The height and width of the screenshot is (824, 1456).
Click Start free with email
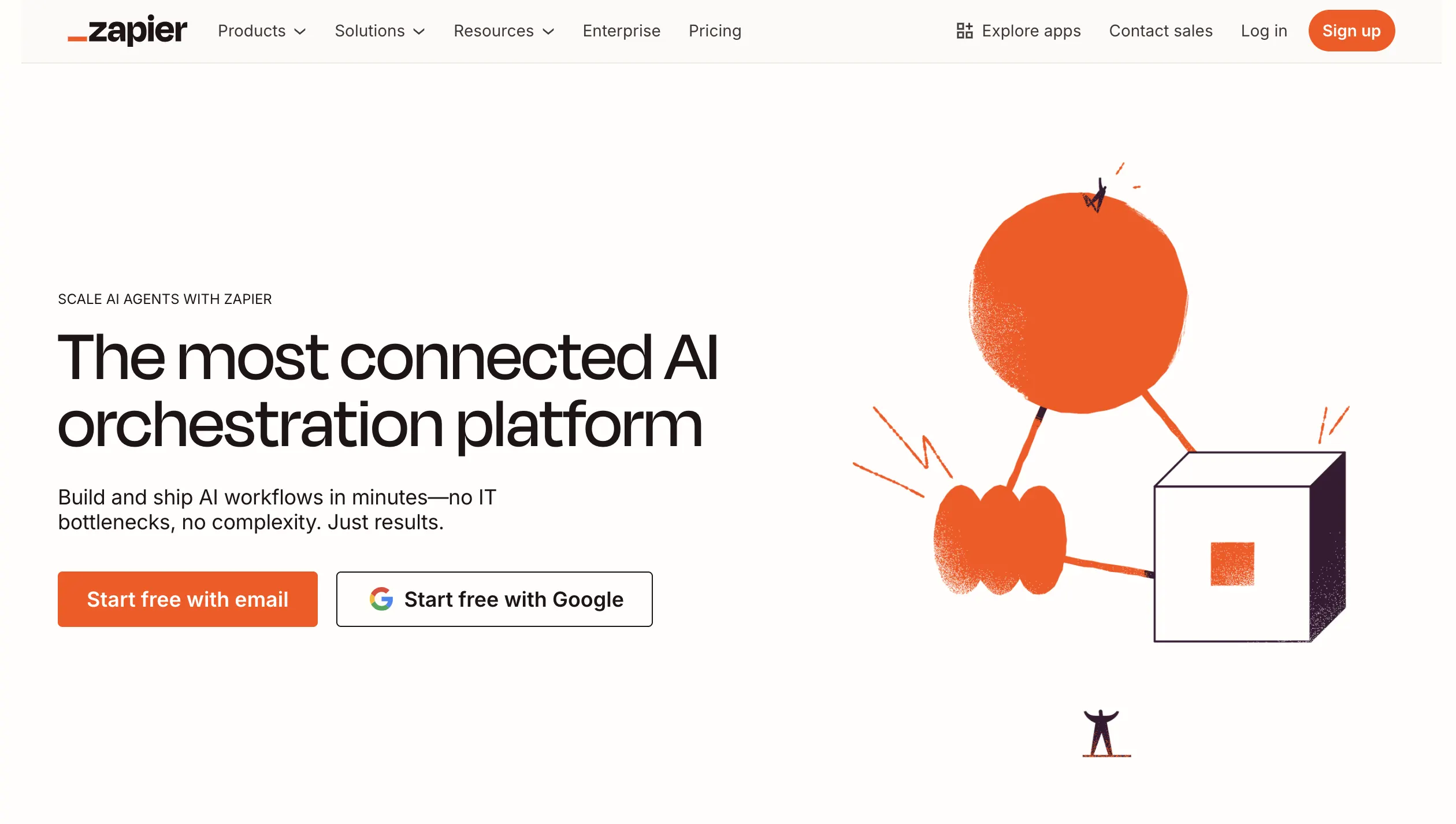[x=187, y=599]
